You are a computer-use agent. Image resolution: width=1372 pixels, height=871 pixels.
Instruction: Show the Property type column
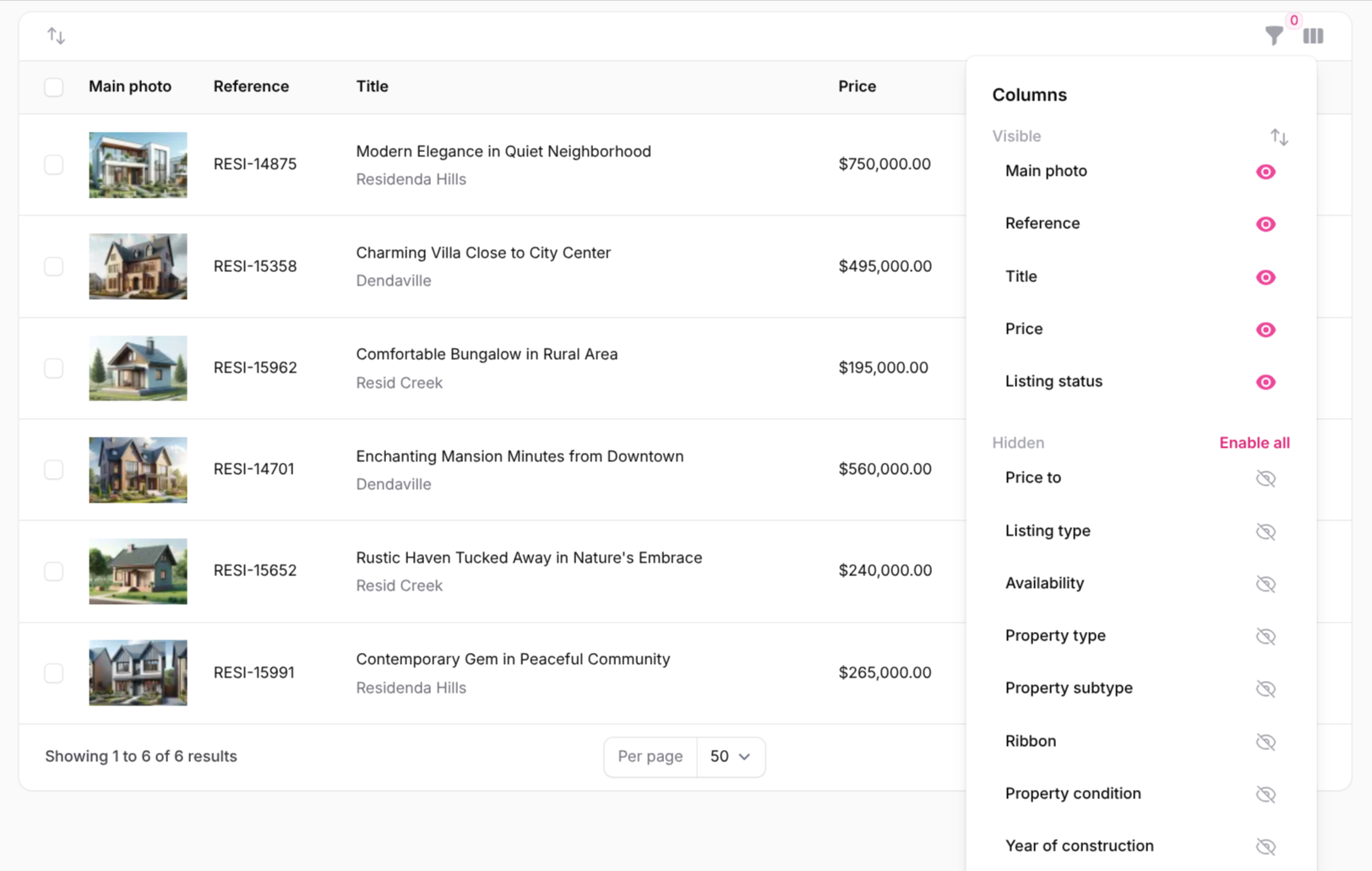[x=1265, y=636]
